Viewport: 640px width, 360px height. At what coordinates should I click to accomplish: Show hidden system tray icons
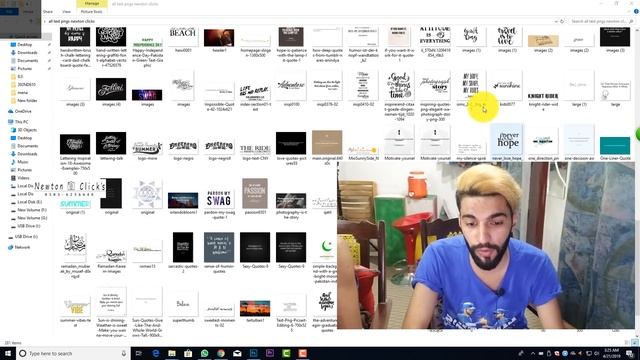click(x=533, y=353)
